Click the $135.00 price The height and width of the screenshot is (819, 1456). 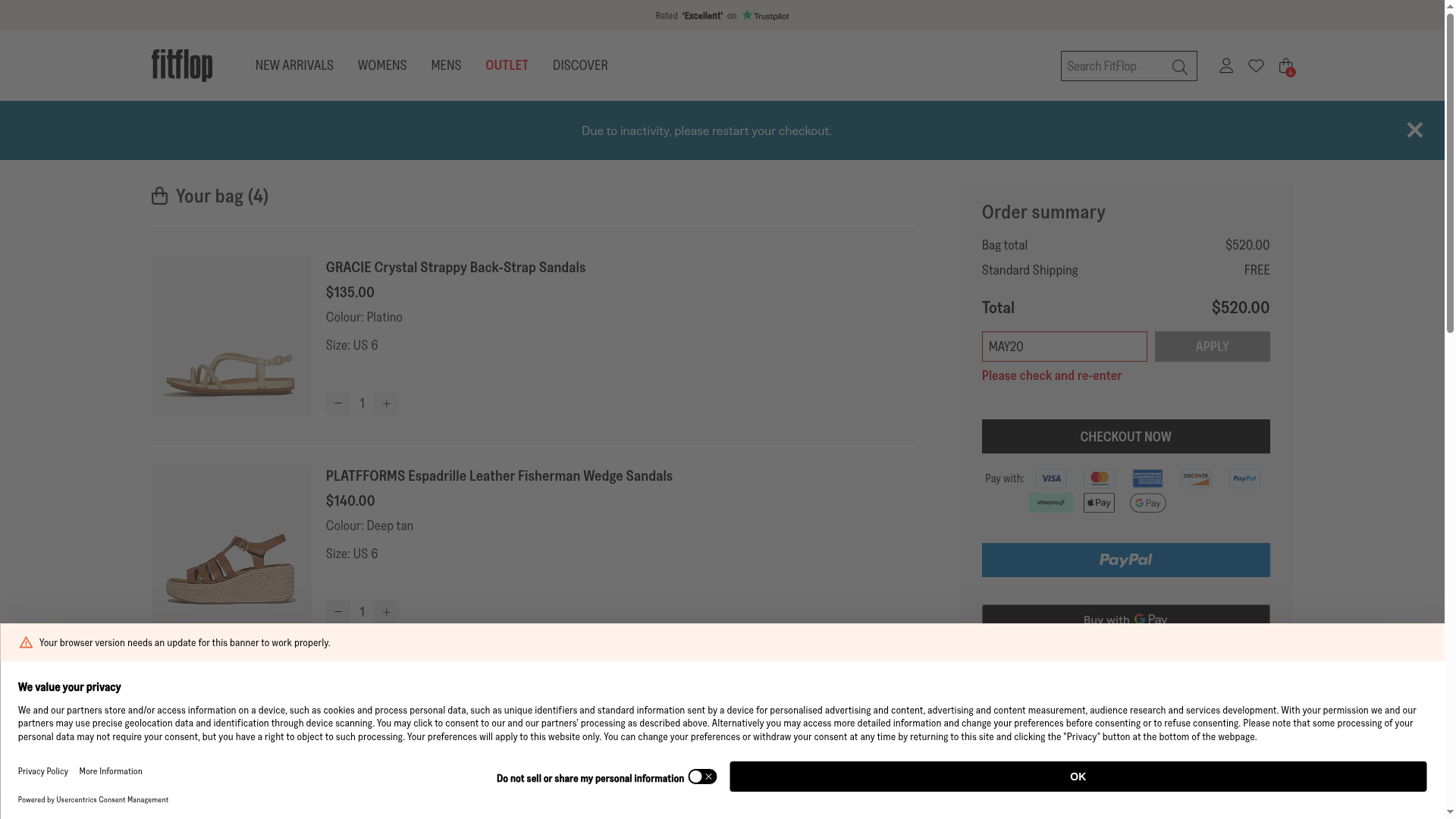point(350,292)
